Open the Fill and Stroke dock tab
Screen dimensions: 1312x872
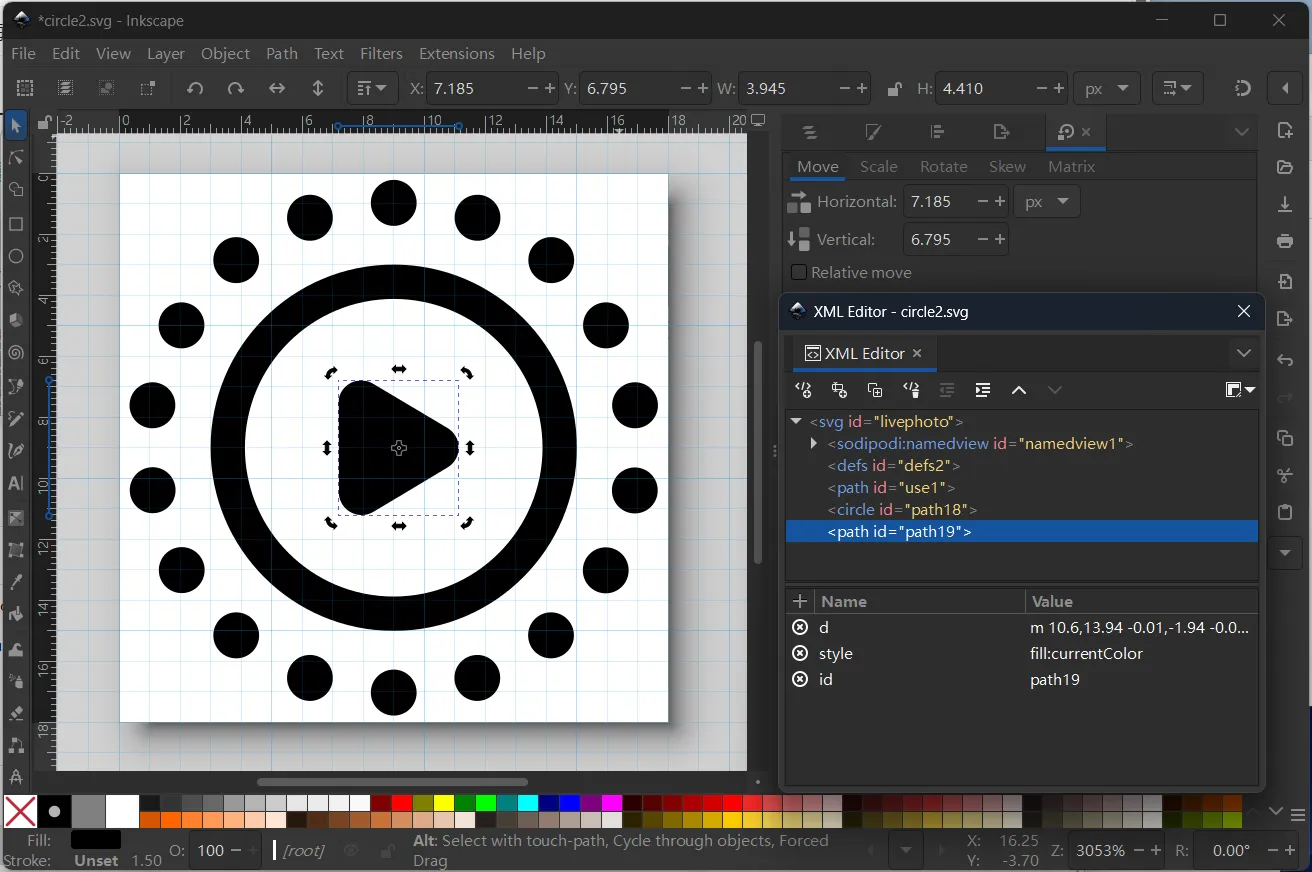[x=873, y=132]
